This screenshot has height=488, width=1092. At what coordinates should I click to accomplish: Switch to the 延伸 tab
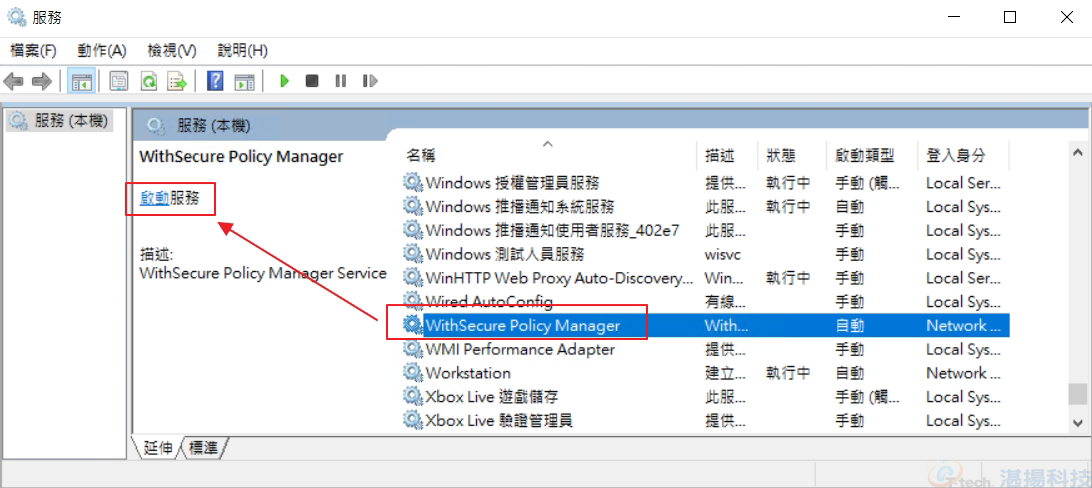[x=157, y=448]
